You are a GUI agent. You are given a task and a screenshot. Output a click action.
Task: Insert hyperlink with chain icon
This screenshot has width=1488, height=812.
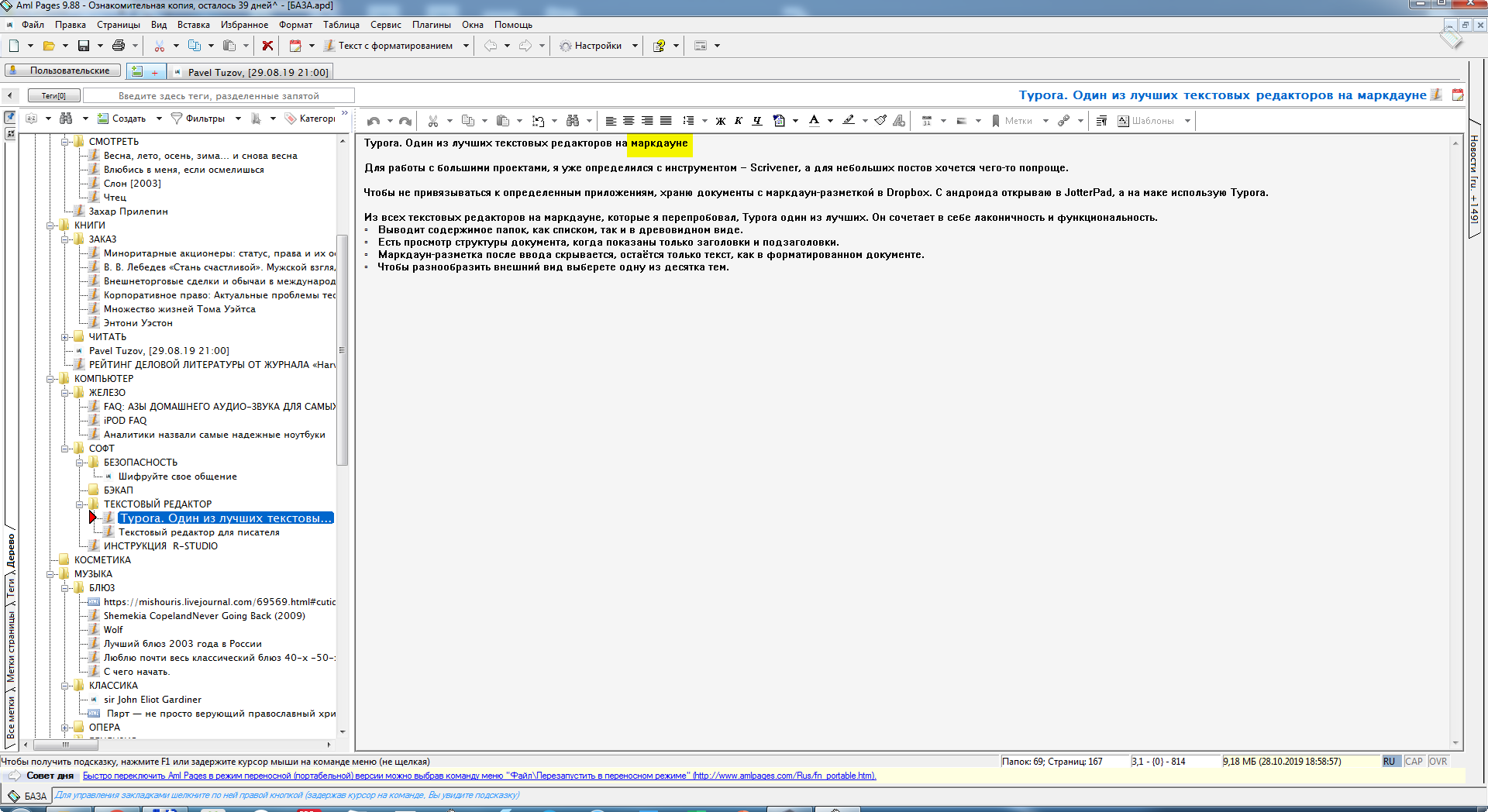tap(1064, 121)
